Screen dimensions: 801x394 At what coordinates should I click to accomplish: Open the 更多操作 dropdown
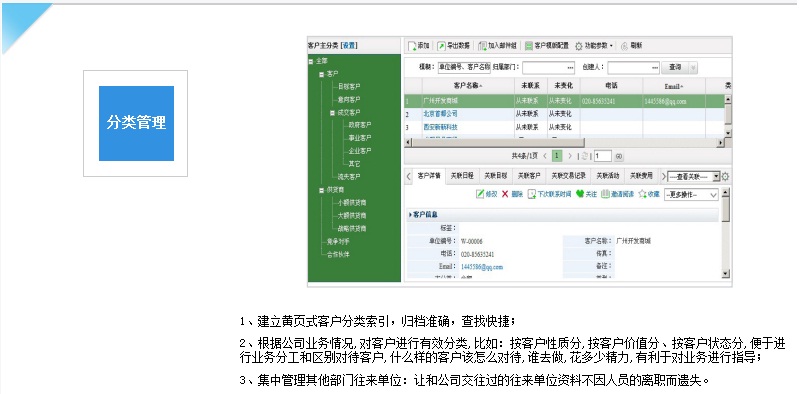691,195
